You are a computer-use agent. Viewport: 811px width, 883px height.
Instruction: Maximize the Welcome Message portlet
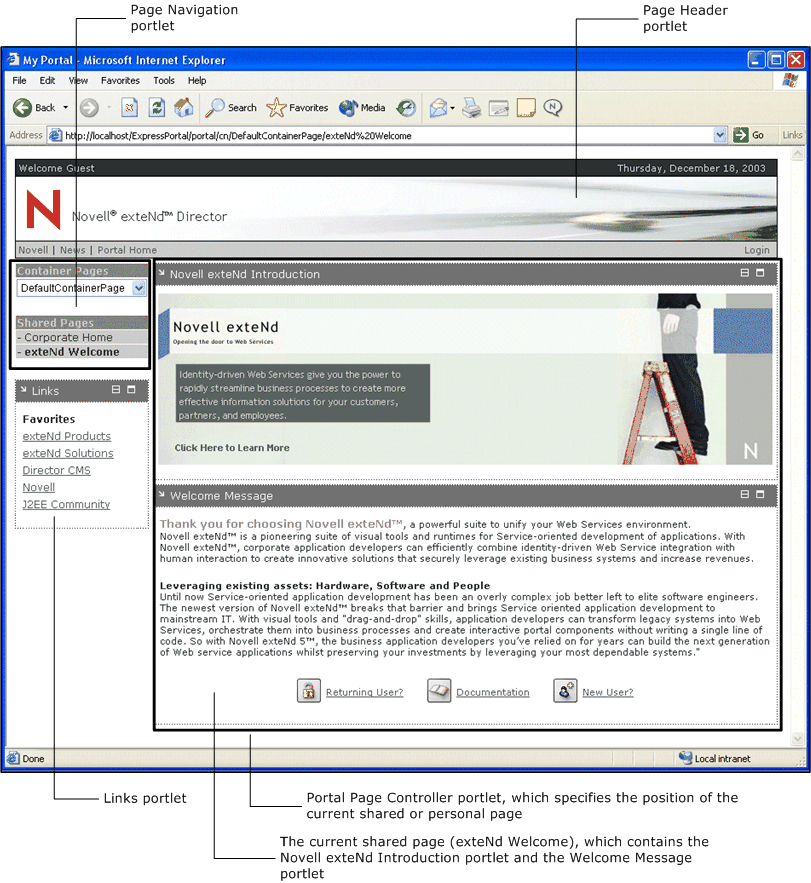(x=758, y=495)
